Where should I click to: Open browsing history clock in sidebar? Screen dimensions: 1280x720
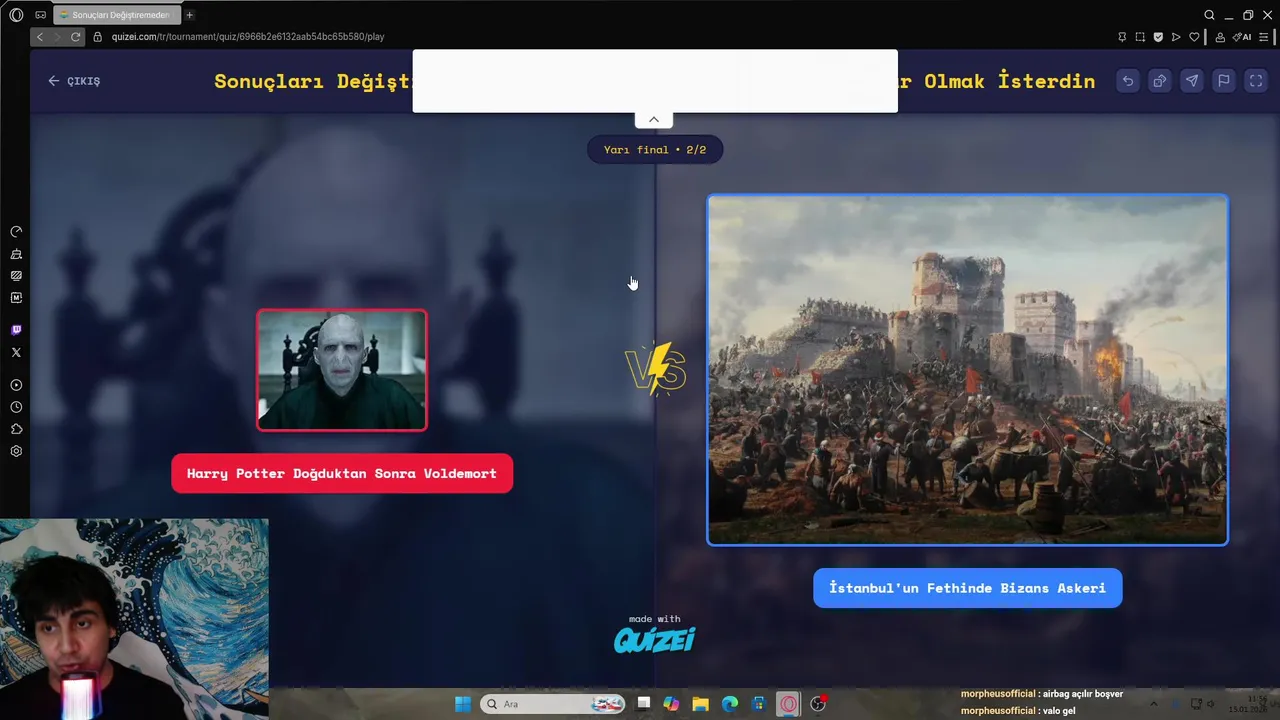[x=16, y=407]
